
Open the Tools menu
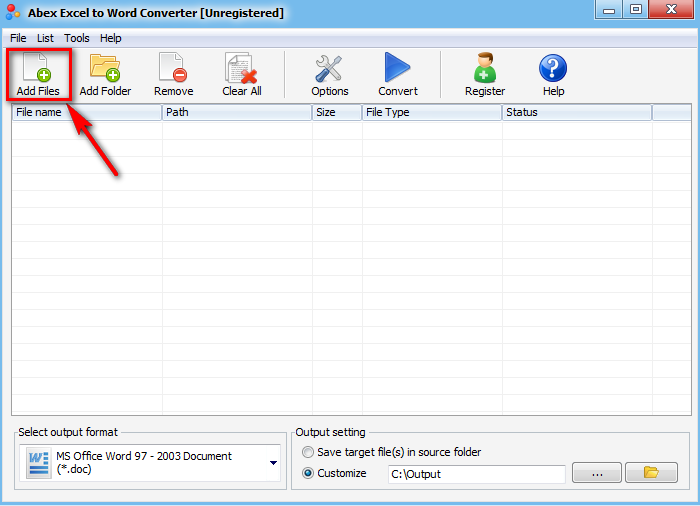point(77,38)
